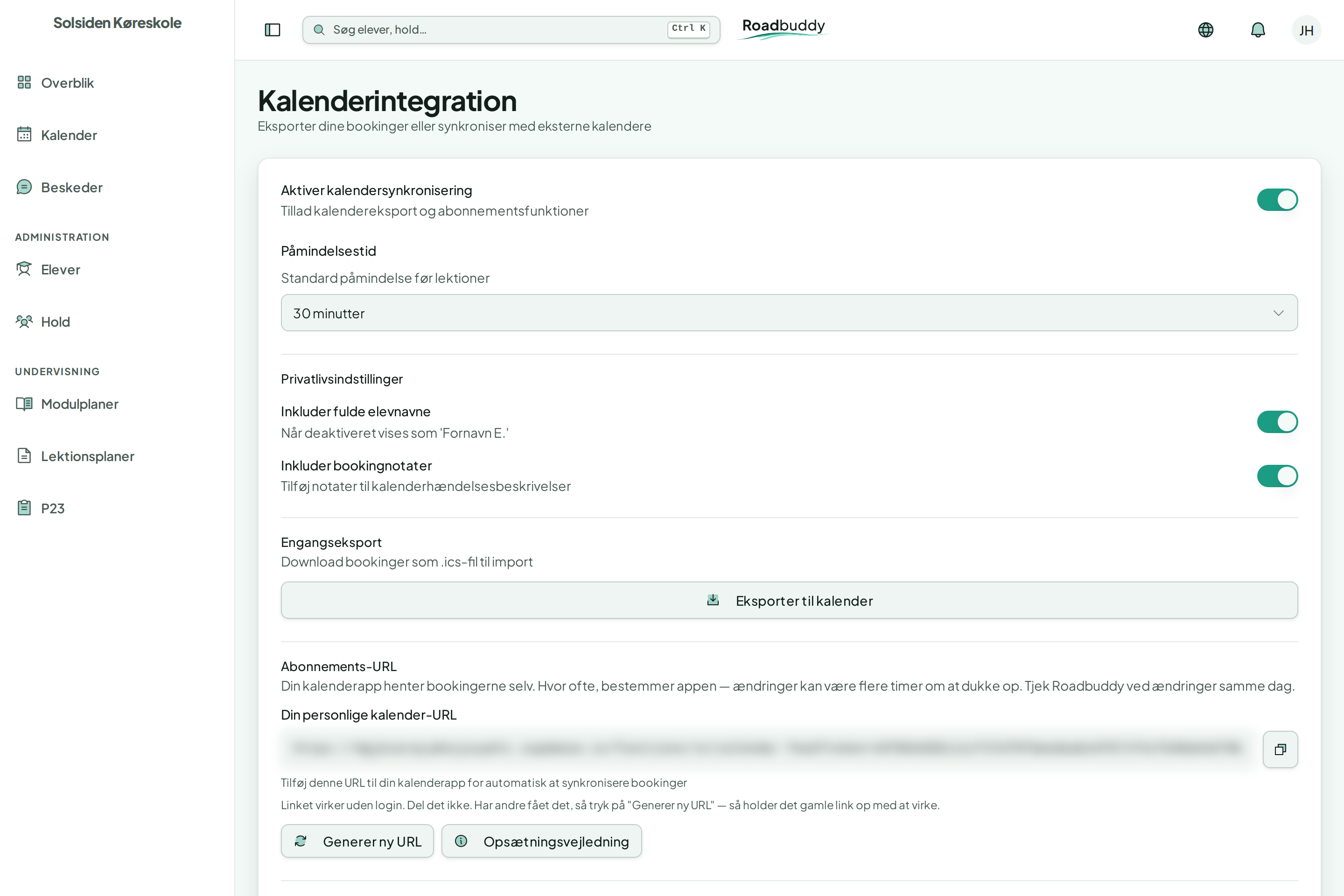Go to Kalender menu label
Screen dimensions: 1344x896
point(69,135)
